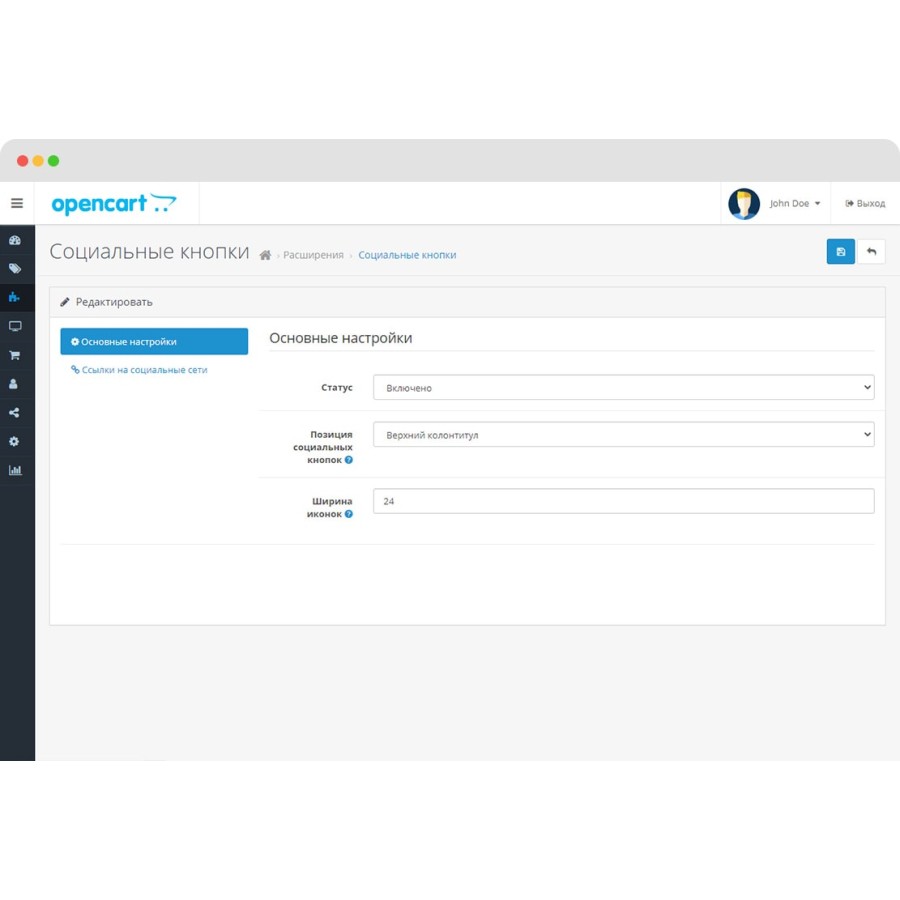Open the Marketing share sidebar icon
Screen dimensions: 900x900
tap(14, 413)
